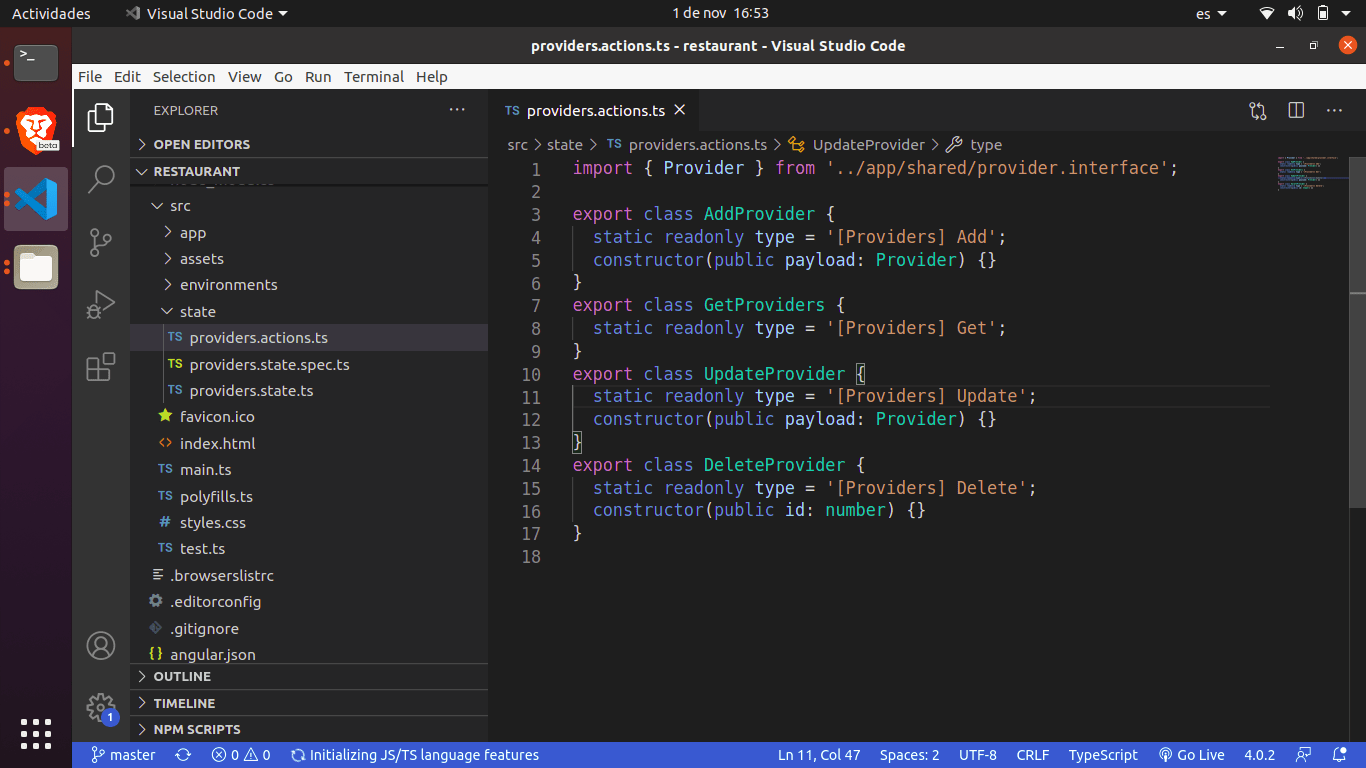Open the File menu
Image resolution: width=1366 pixels, height=768 pixels.
click(x=90, y=77)
